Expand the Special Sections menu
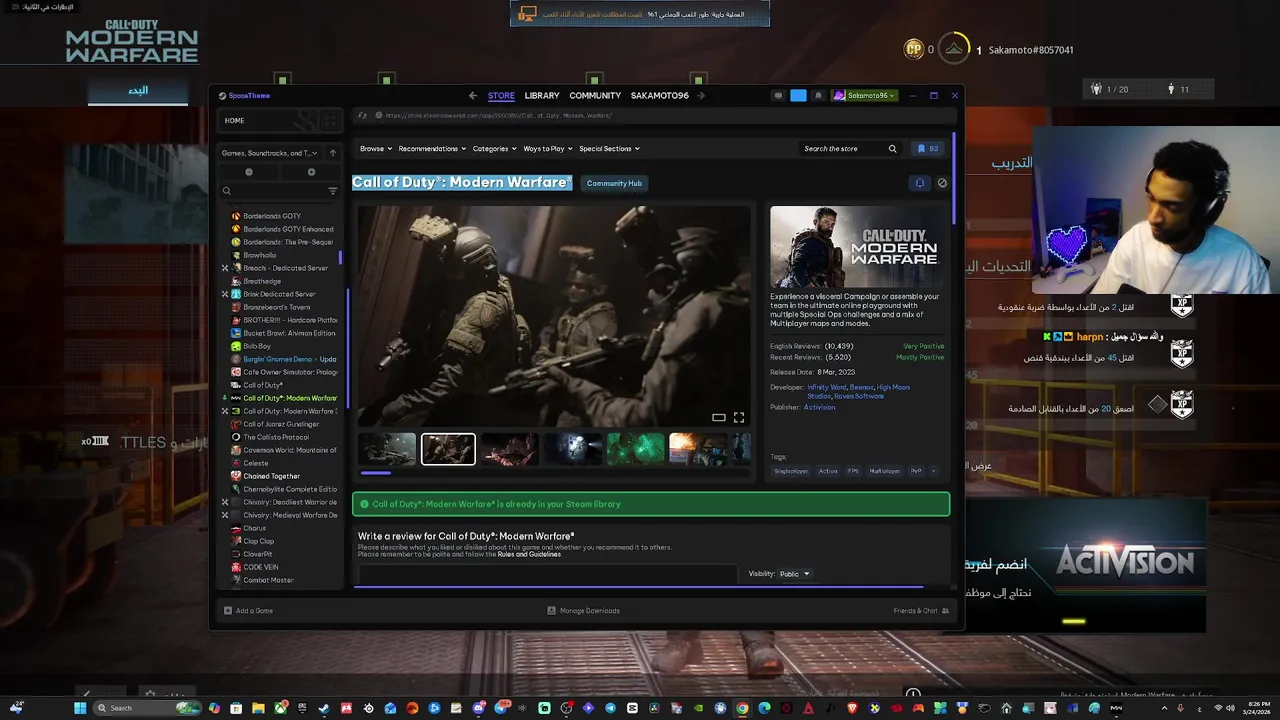Screen dimensions: 1280x720 (609, 149)
